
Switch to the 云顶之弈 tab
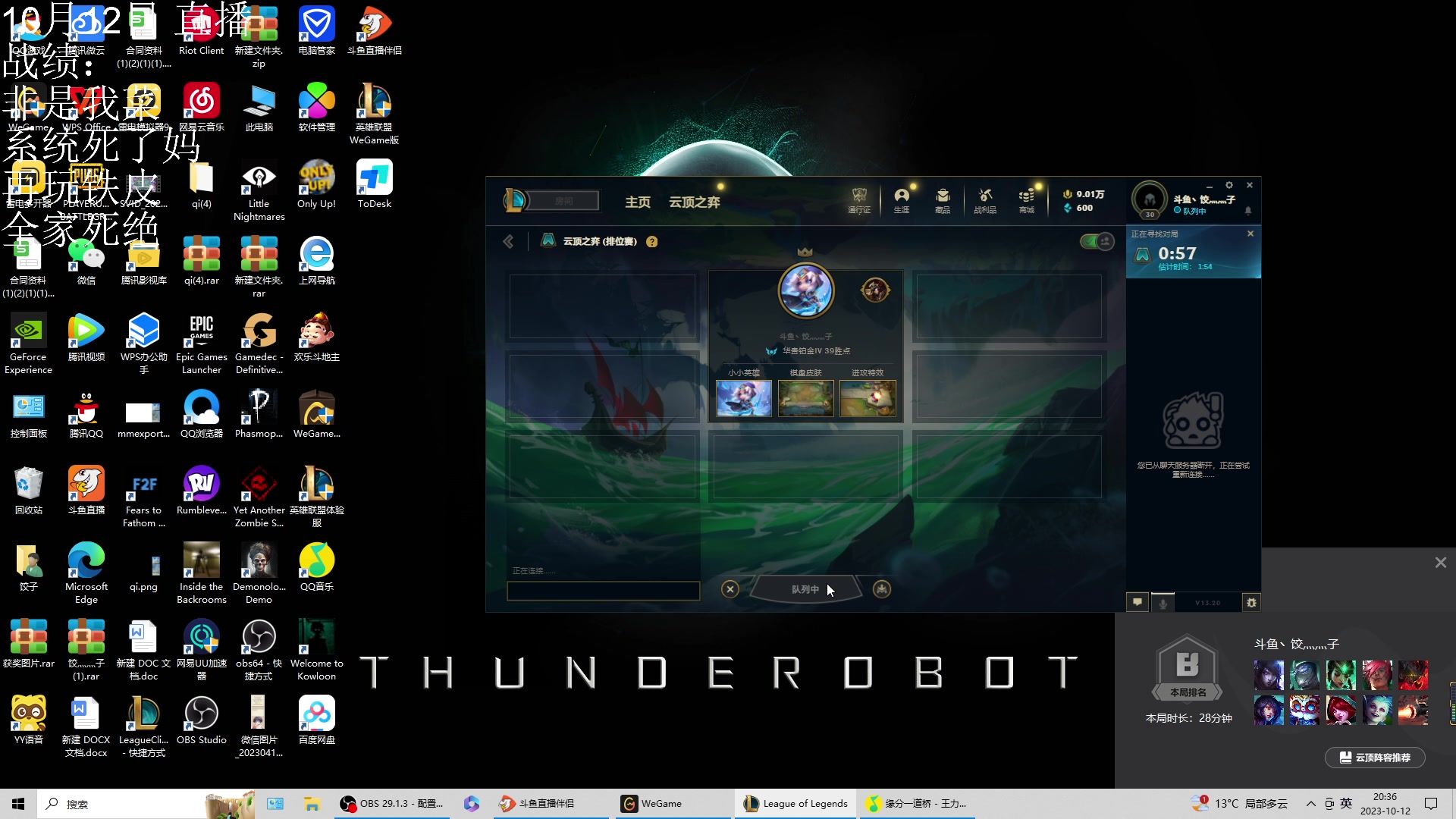pos(695,202)
